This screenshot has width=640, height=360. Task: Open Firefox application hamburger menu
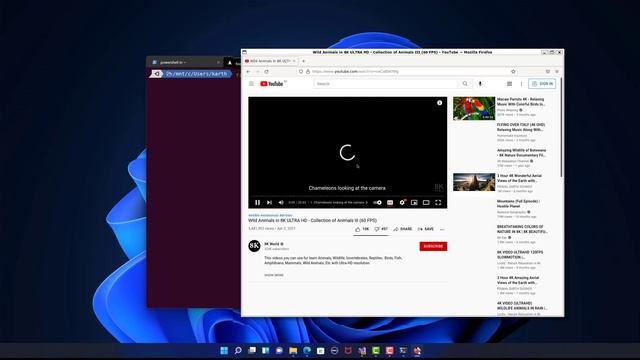557,71
